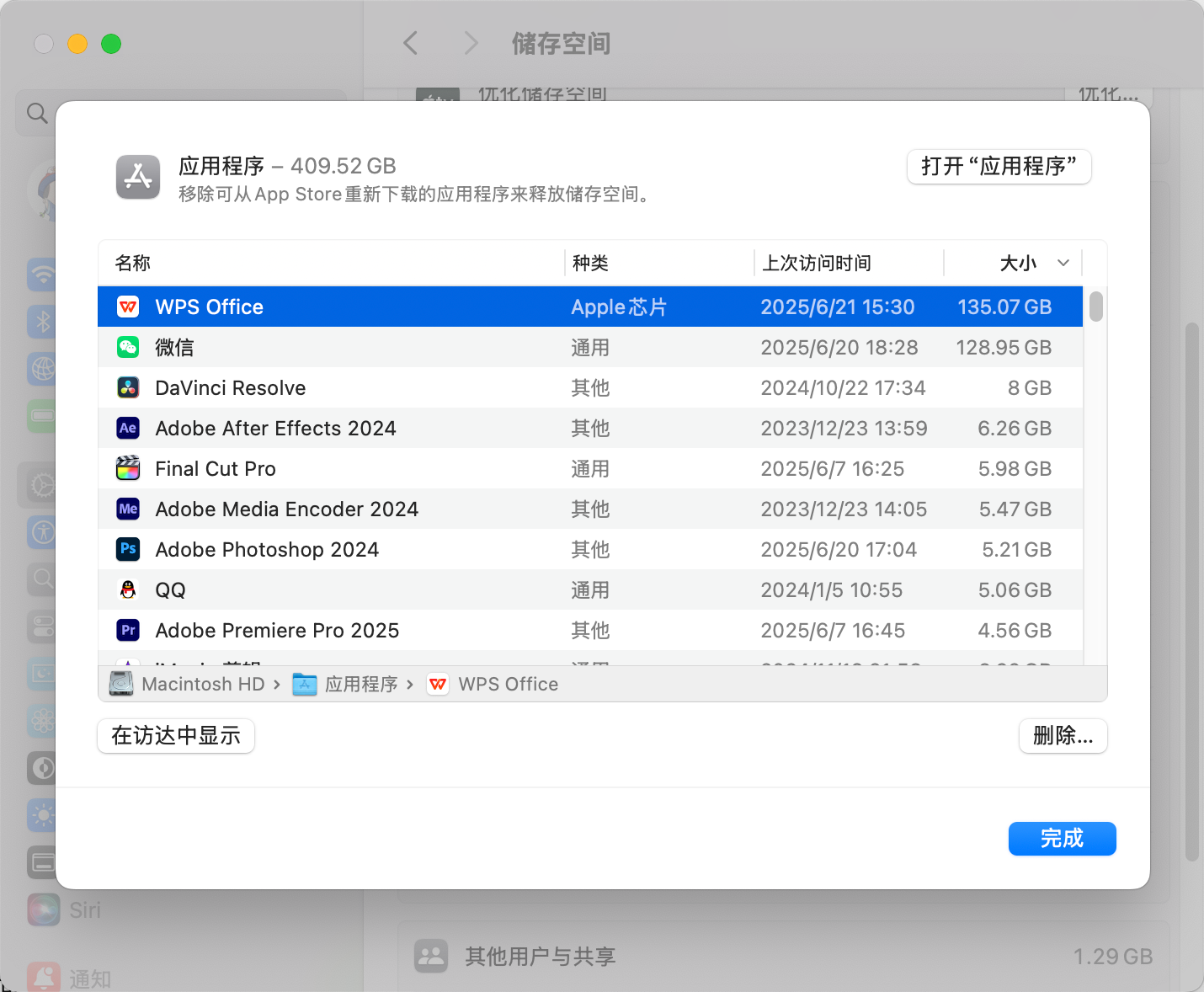Screen dimensions: 1204x992
Task: Click 其他用户与共享 label in background window
Action: click(x=541, y=957)
